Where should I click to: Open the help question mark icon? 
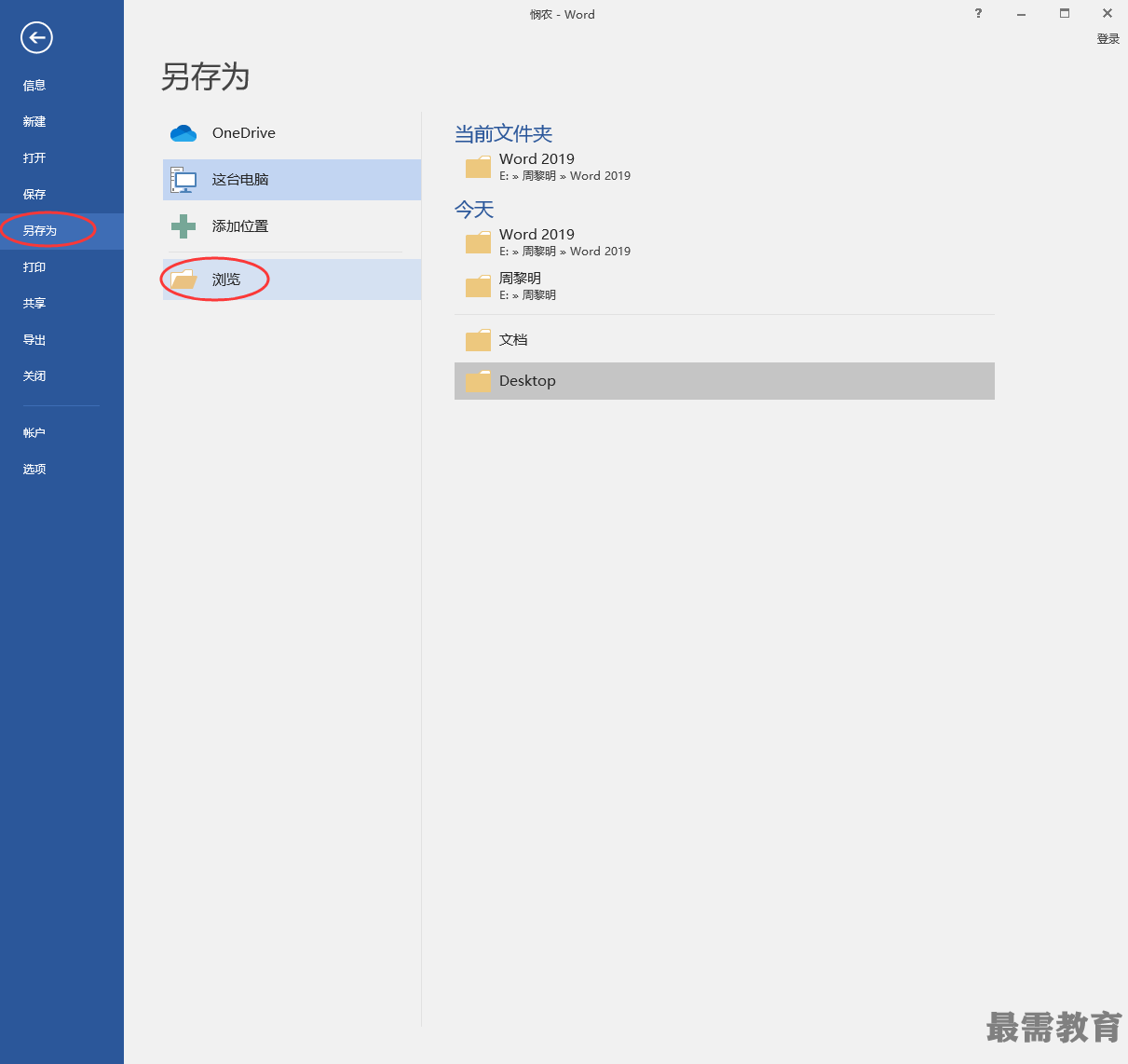(x=978, y=13)
